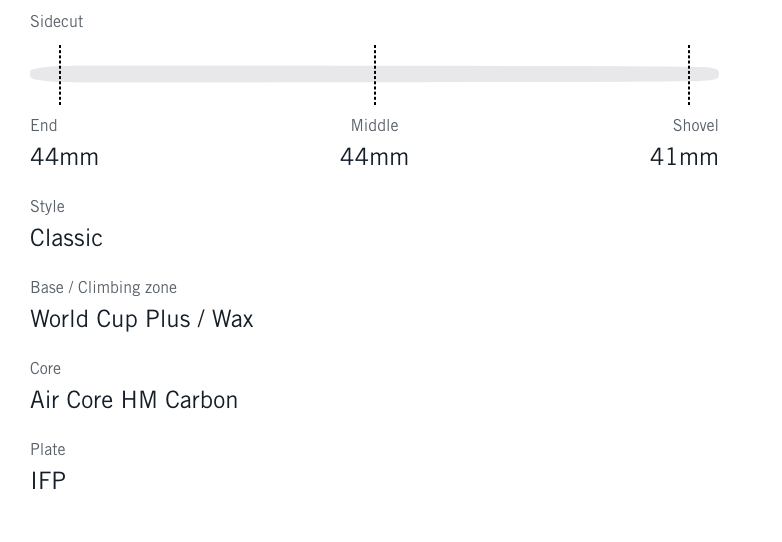Select the Shovel label text
Screen dimensions: 782x542
695,126
